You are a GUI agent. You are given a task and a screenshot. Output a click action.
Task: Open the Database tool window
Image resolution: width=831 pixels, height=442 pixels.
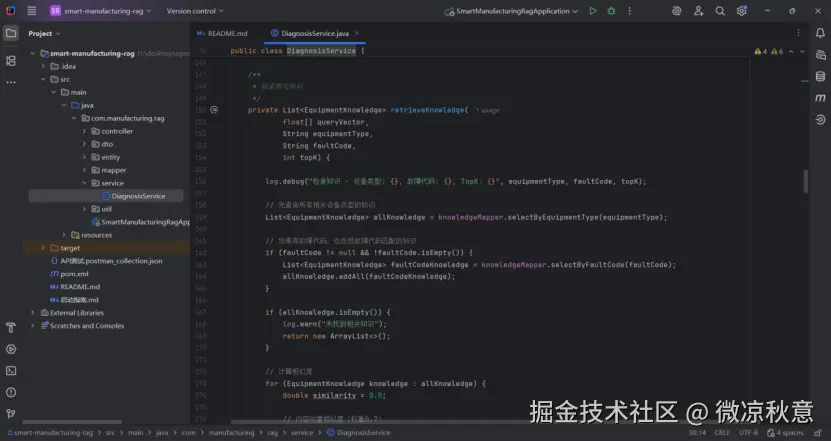pyautogui.click(x=820, y=77)
